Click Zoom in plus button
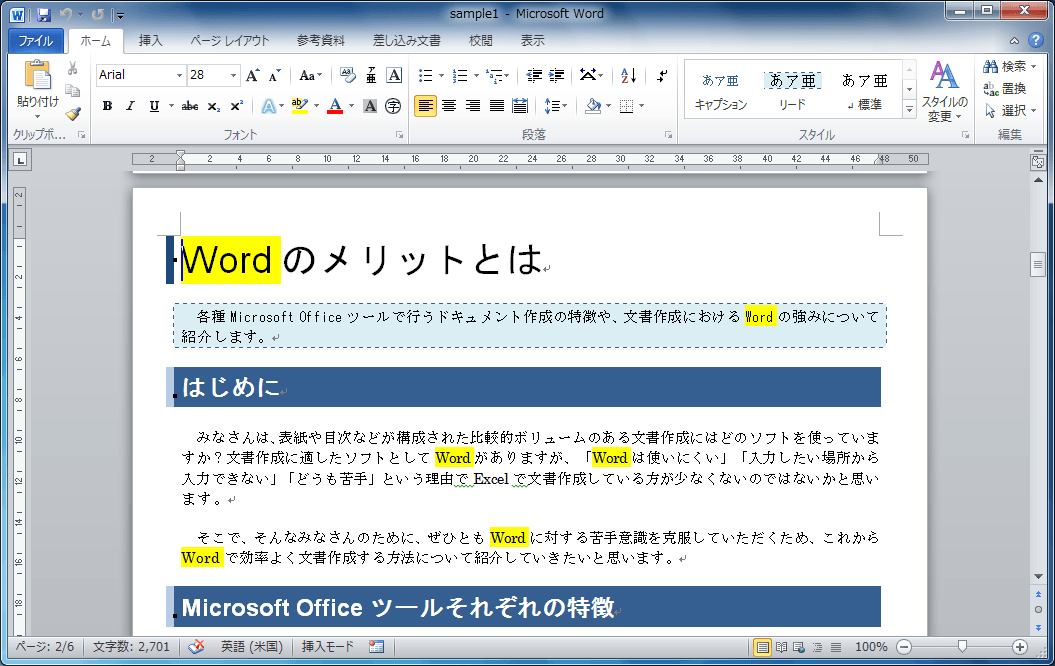 1020,647
